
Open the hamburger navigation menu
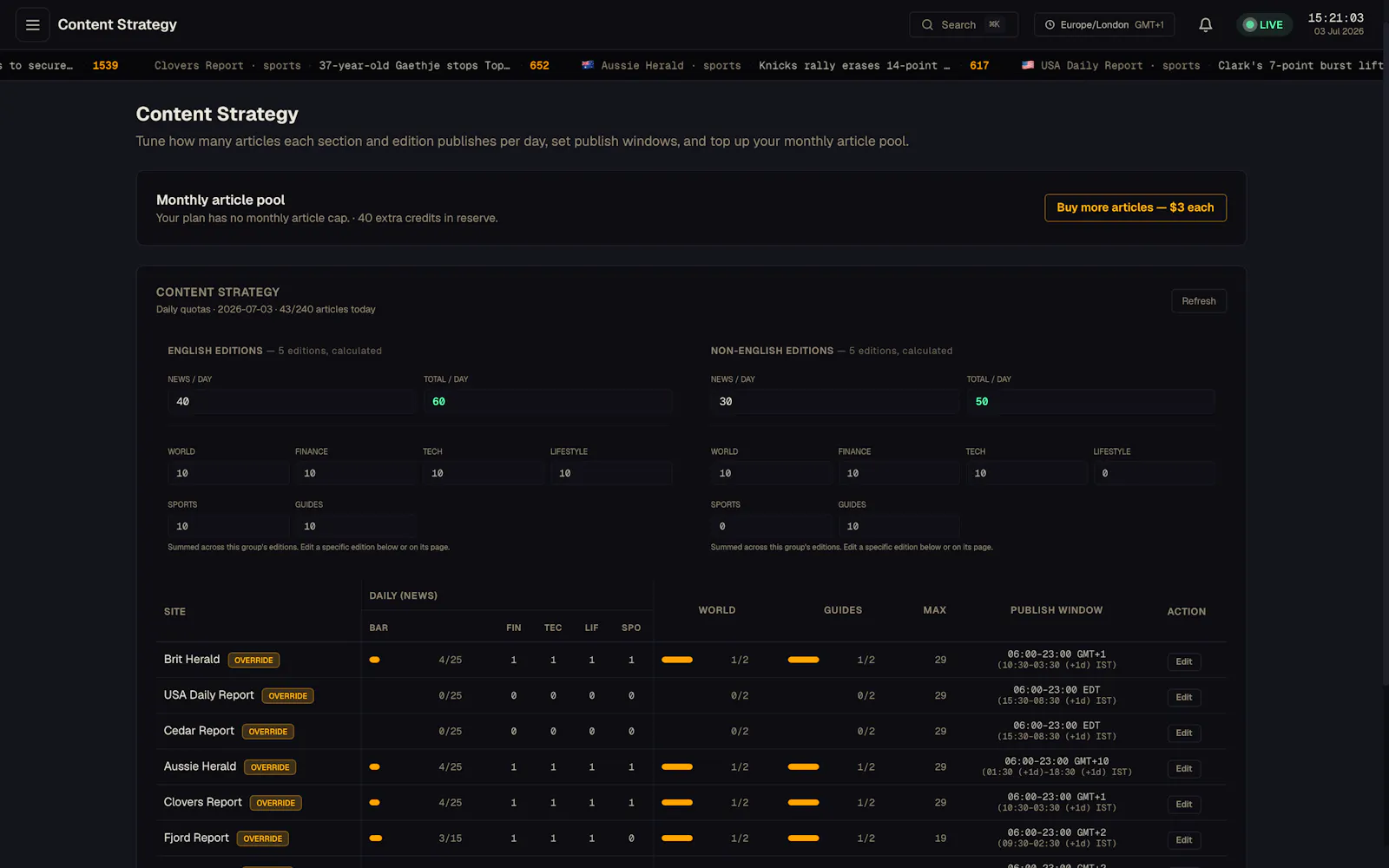(x=33, y=25)
